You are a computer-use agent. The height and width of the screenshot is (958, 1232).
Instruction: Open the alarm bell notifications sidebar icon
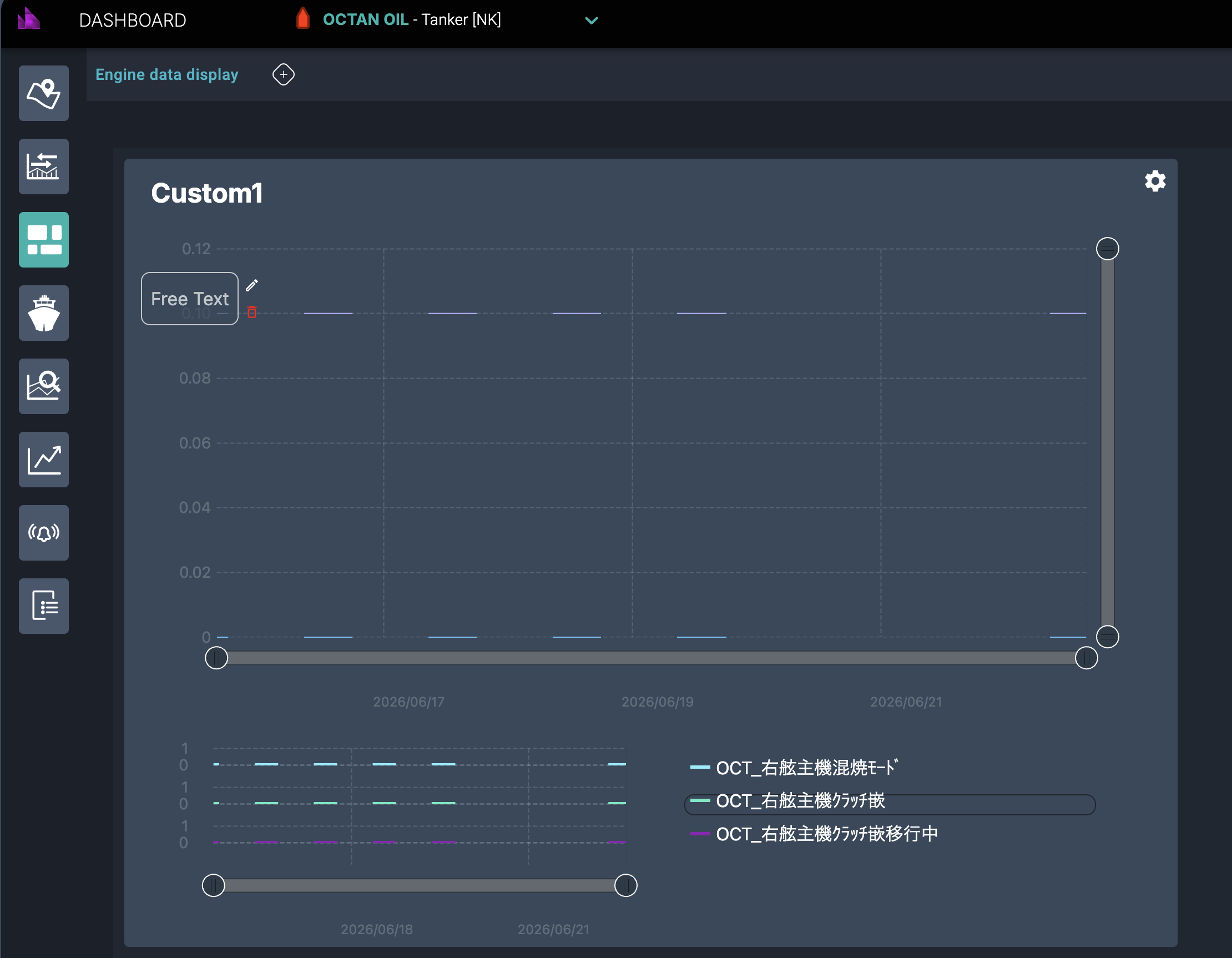43,533
